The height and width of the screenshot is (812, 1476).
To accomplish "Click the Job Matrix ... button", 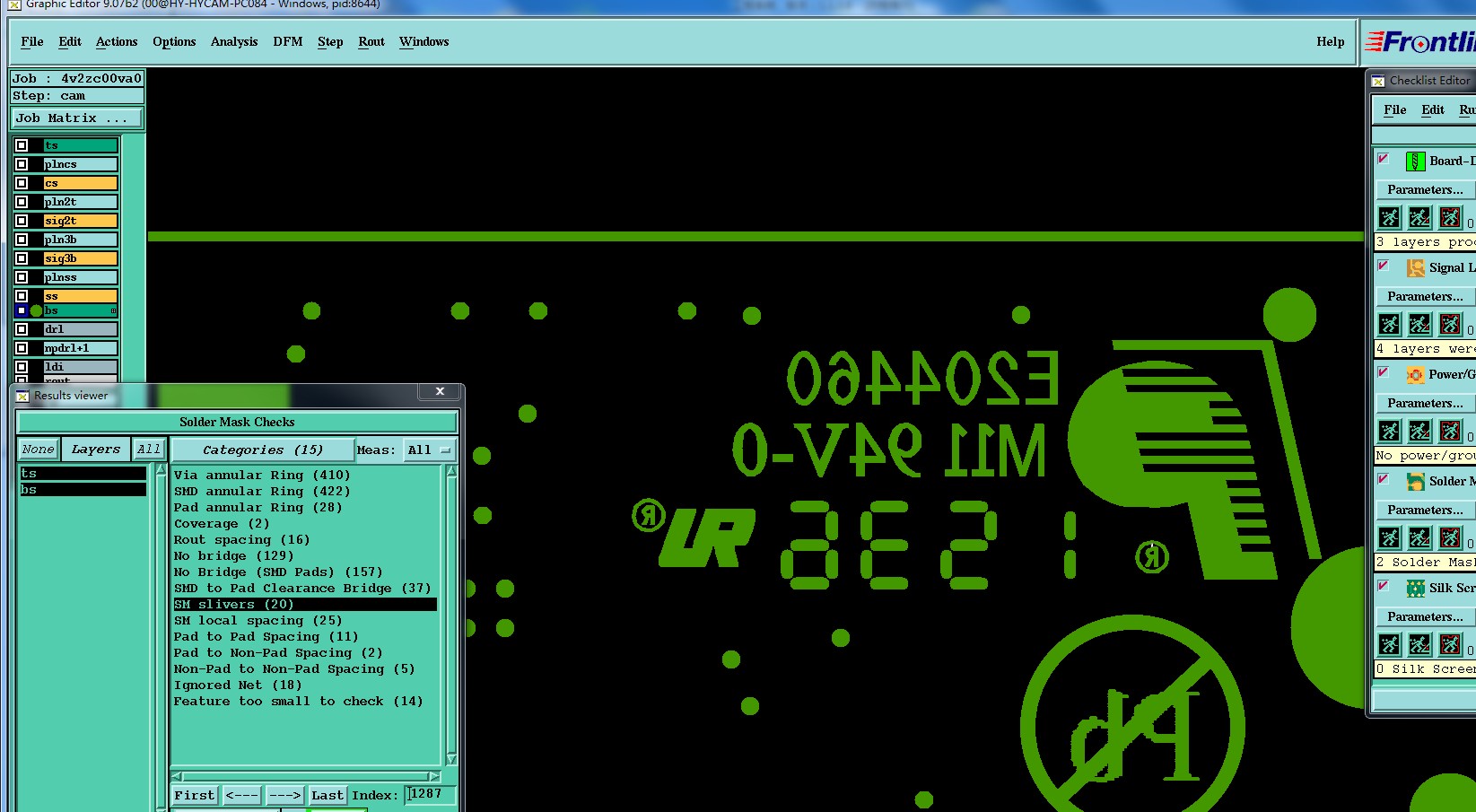I will (76, 118).
